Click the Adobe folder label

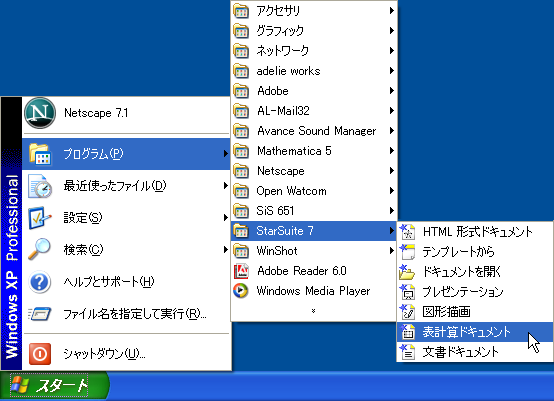(x=273, y=91)
